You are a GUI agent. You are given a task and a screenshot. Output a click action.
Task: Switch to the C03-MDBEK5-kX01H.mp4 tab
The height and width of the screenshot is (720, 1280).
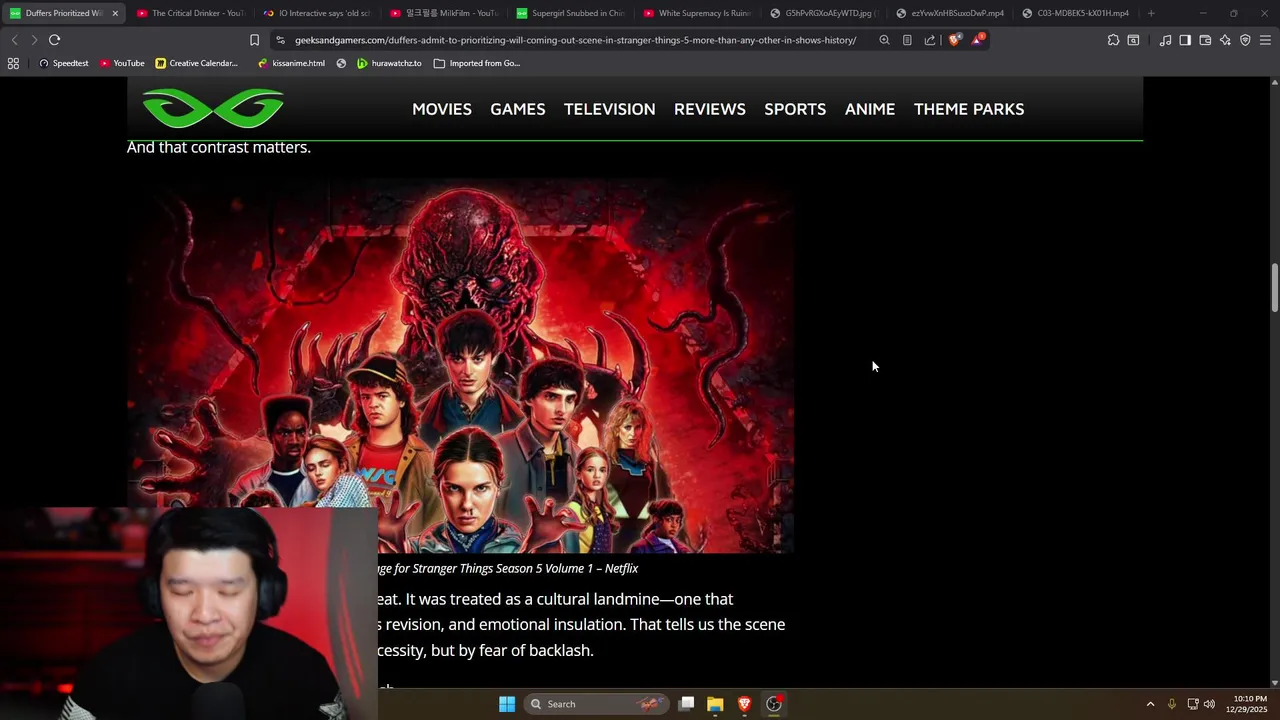tap(1076, 13)
